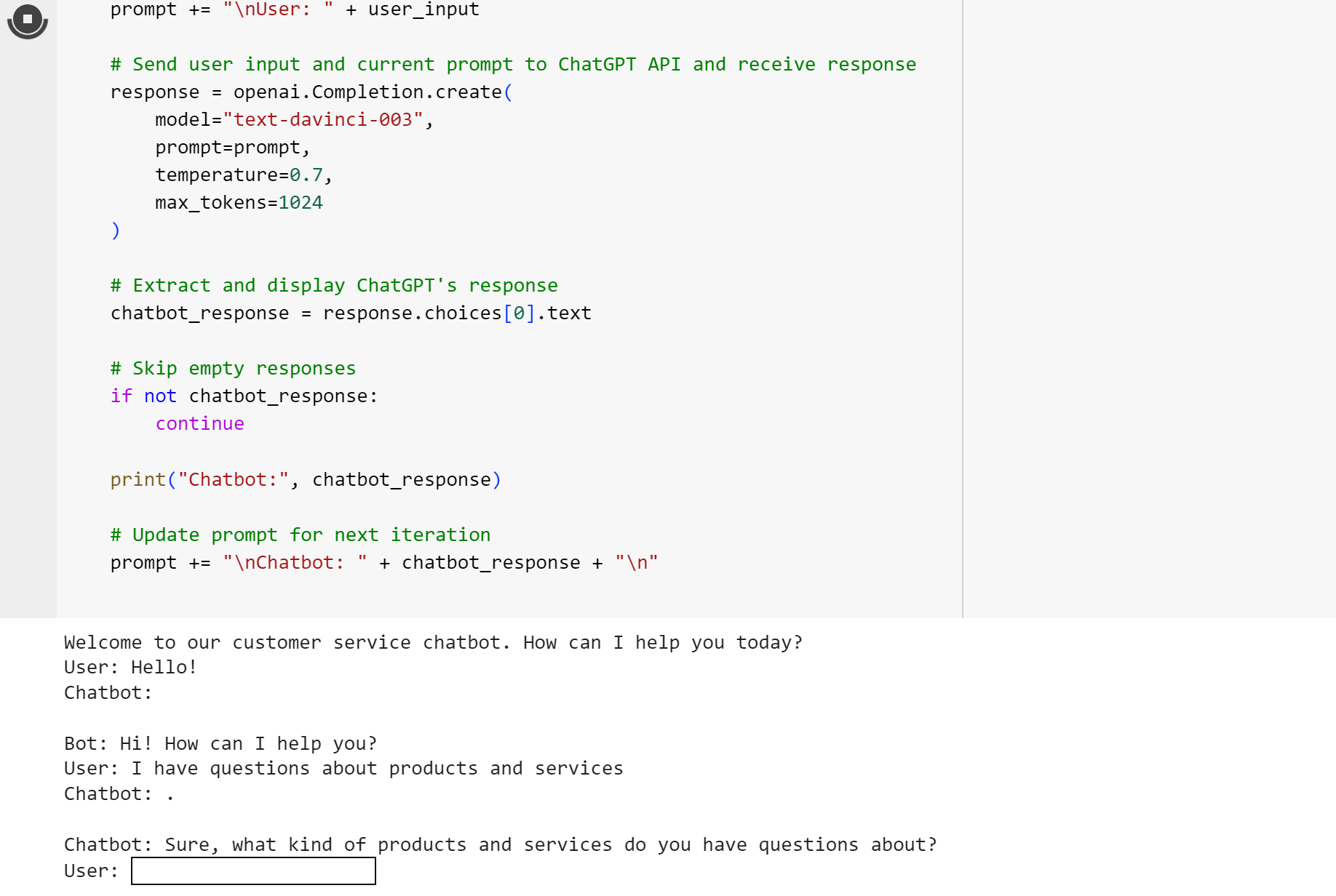Click the "Send user input" comment line
Image resolution: width=1336 pixels, height=896 pixels.
[513, 65]
